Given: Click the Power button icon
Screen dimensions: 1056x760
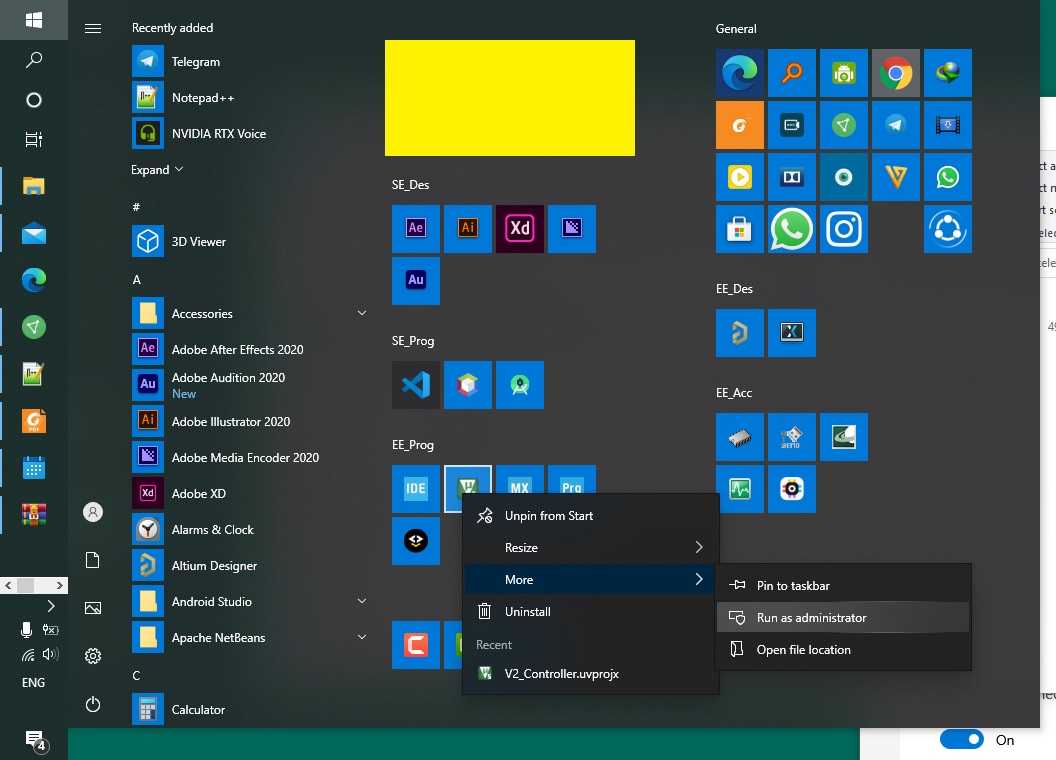Looking at the screenshot, I should (x=93, y=704).
